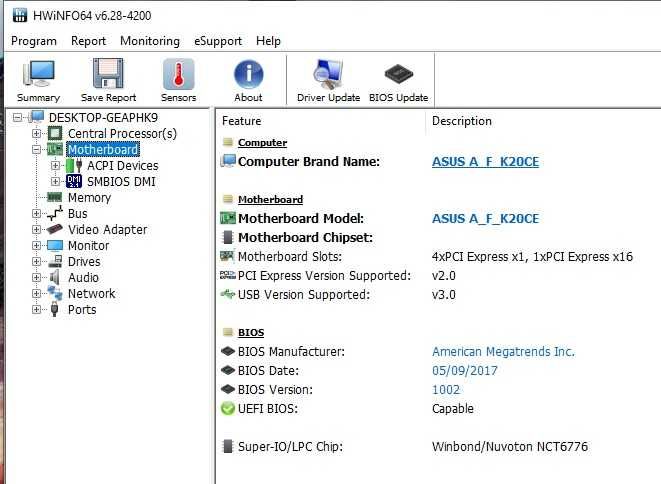Click the 4xPCI Express x1 slots value
The height and width of the screenshot is (484, 661).
(x=532, y=256)
